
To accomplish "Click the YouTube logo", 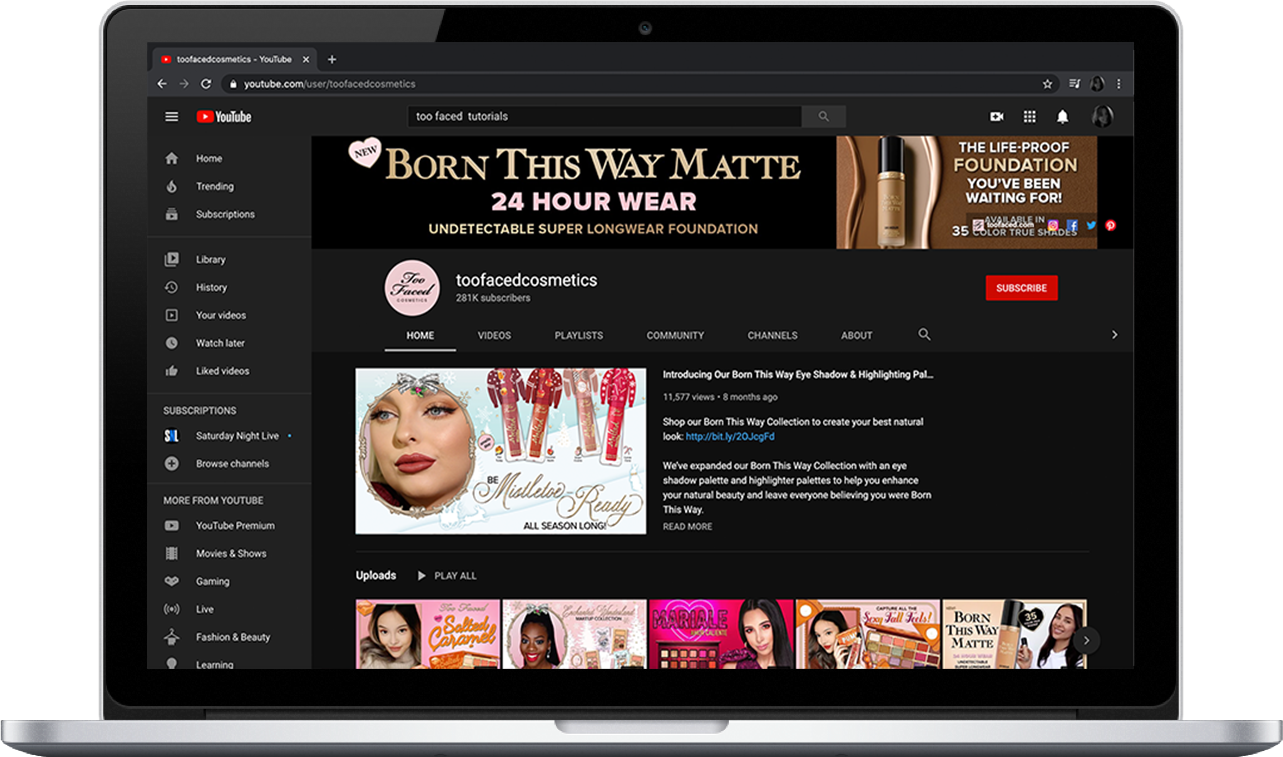I will (224, 117).
